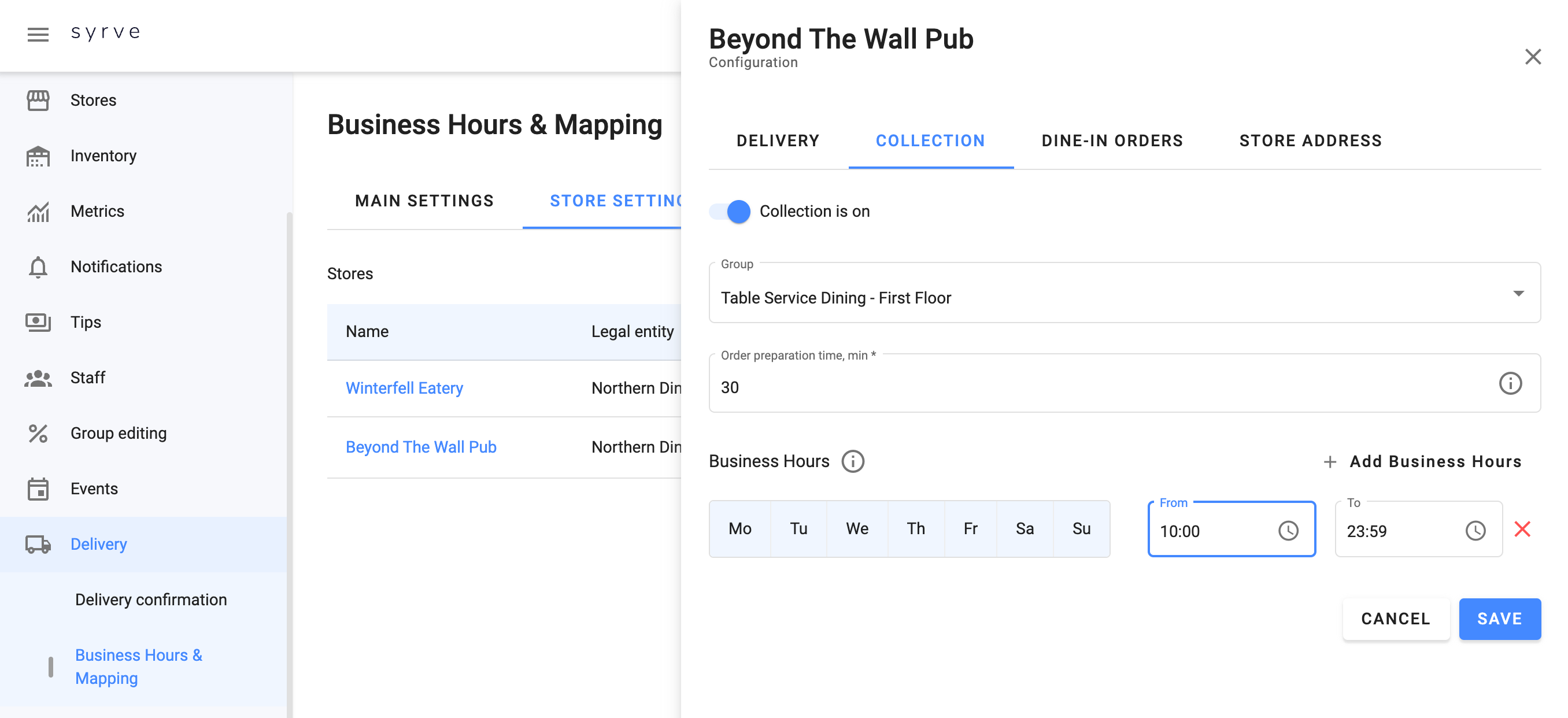
Task: Click Add Business Hours
Action: click(1422, 462)
